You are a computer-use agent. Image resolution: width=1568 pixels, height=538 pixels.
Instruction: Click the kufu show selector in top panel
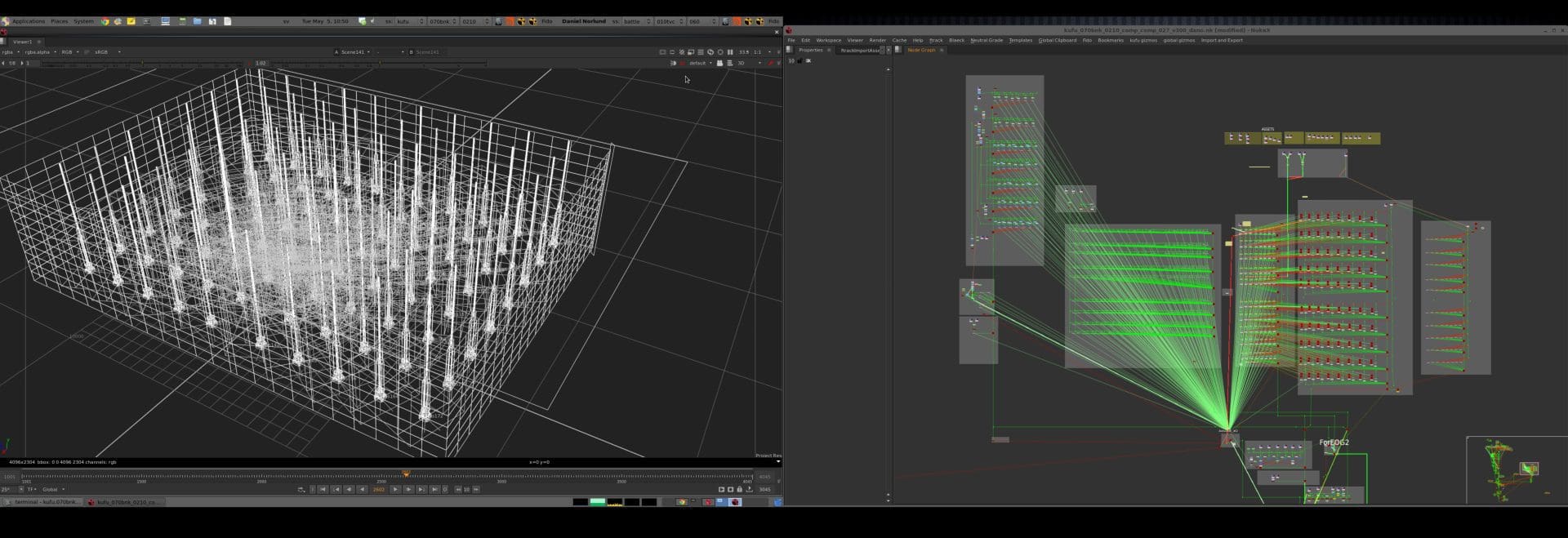point(411,21)
